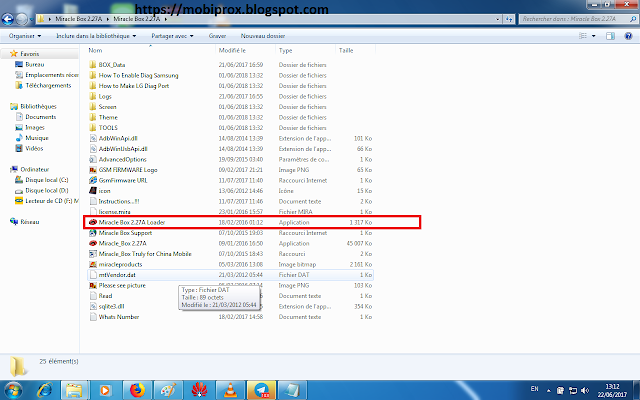Viewport: 640px width, 400px height.
Task: Open Documents library in sidebar
Action: 40,117
